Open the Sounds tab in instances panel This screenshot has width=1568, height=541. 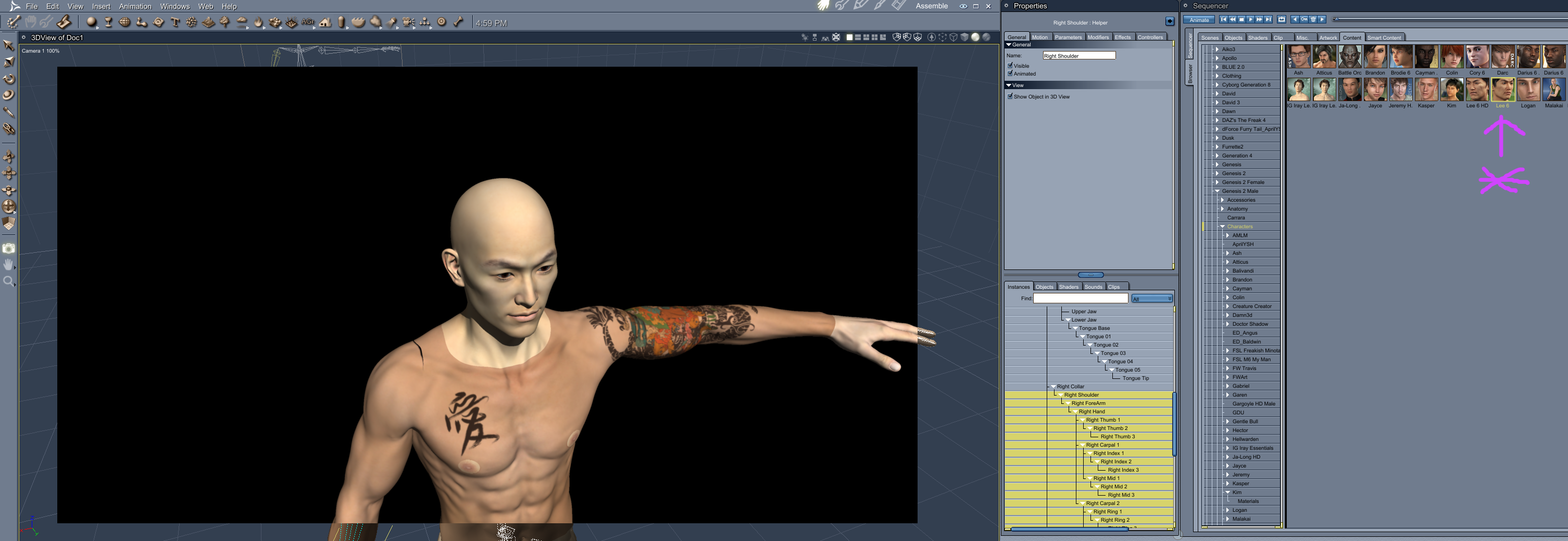pyautogui.click(x=1093, y=287)
